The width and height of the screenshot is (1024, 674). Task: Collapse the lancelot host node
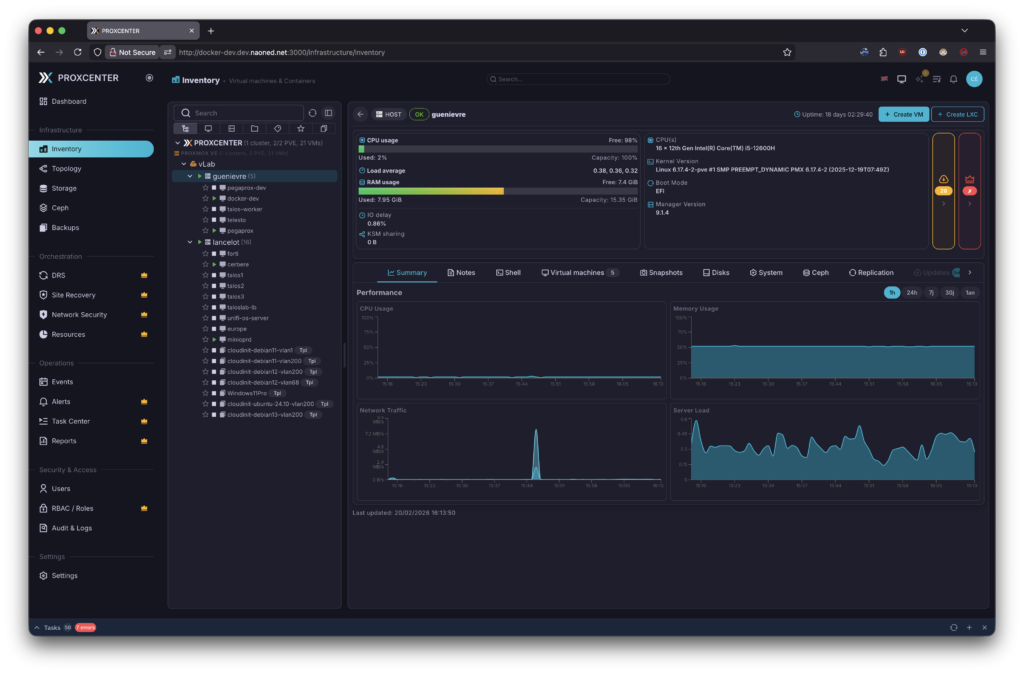click(x=189, y=241)
